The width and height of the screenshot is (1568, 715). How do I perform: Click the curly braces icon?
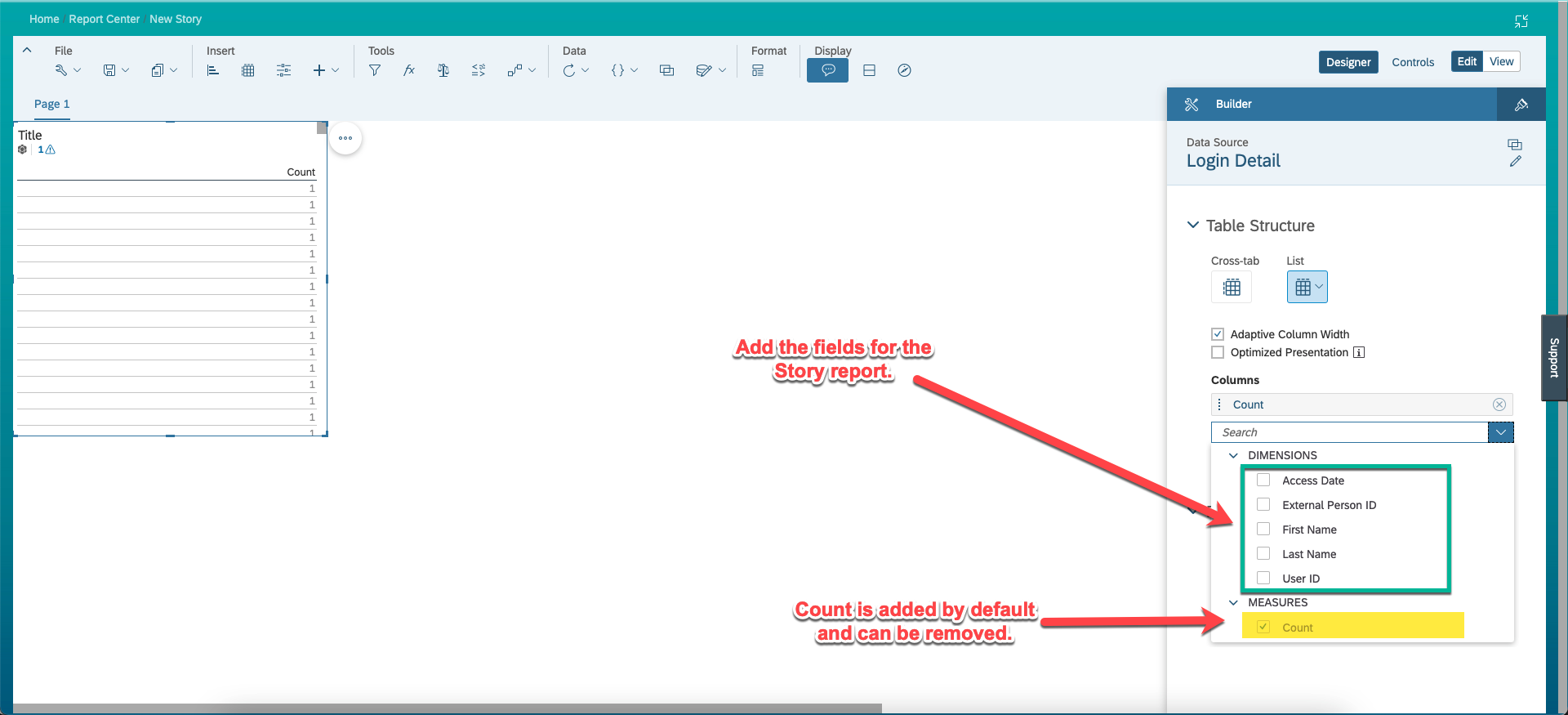[617, 70]
